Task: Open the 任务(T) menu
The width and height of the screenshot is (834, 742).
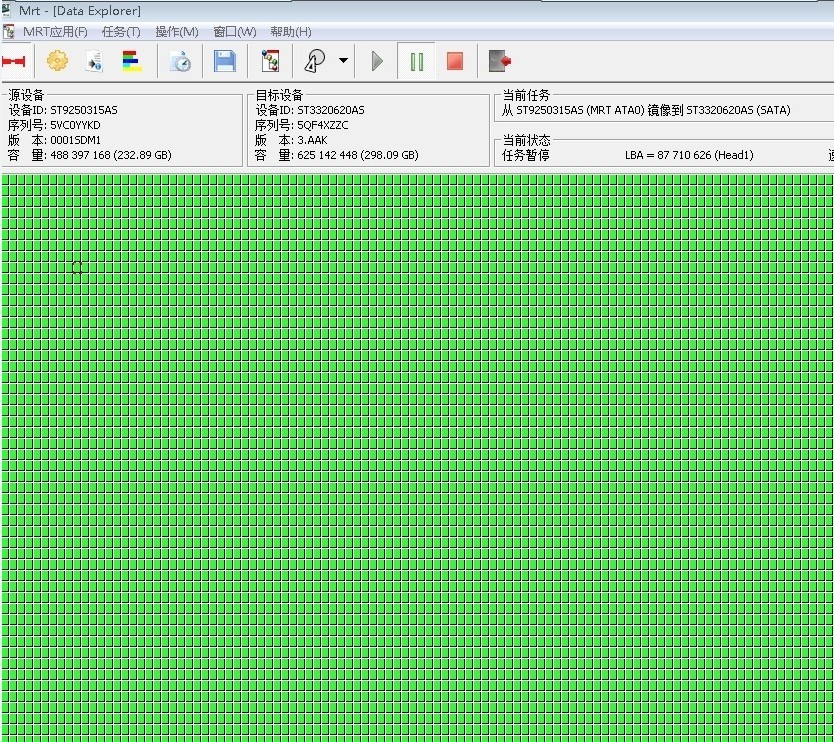Action: click(121, 32)
